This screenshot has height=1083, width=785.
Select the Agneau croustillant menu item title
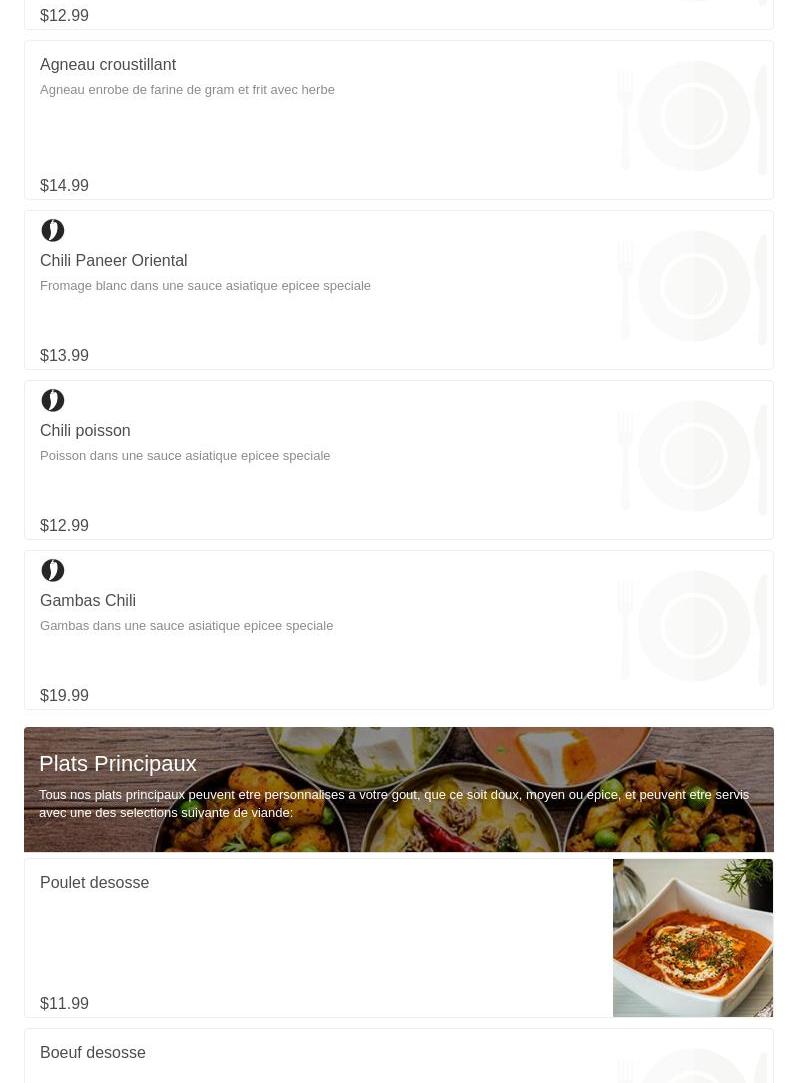(108, 64)
